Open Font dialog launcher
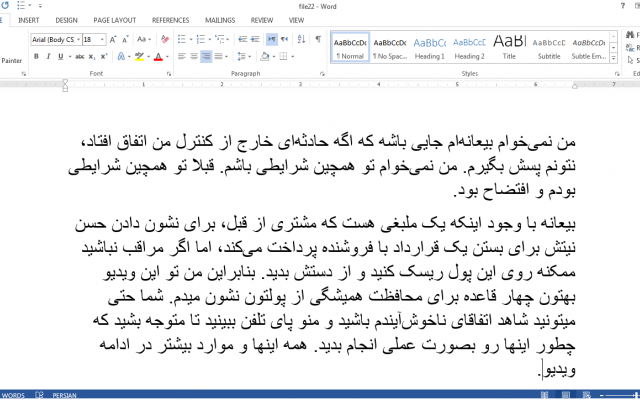Screen dimensions: 640x400 [169, 74]
